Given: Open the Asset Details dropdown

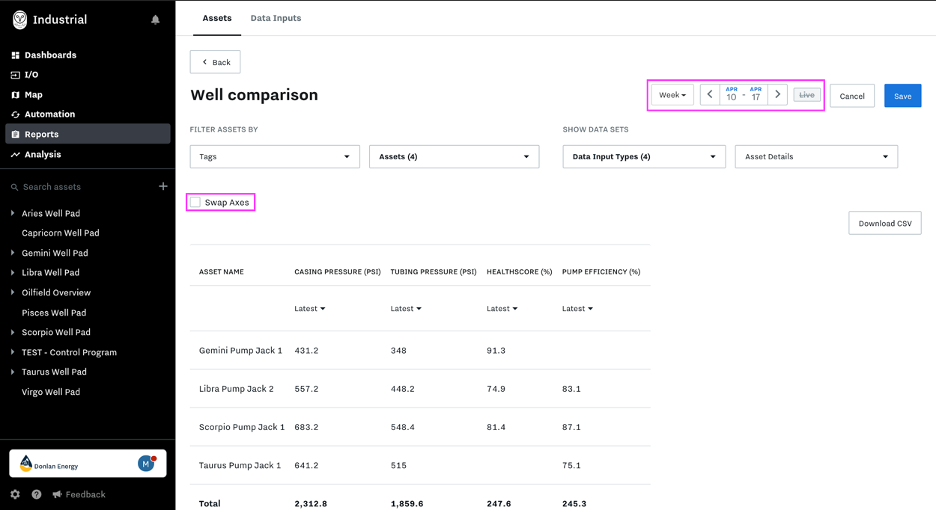Looking at the screenshot, I should pyautogui.click(x=816, y=156).
